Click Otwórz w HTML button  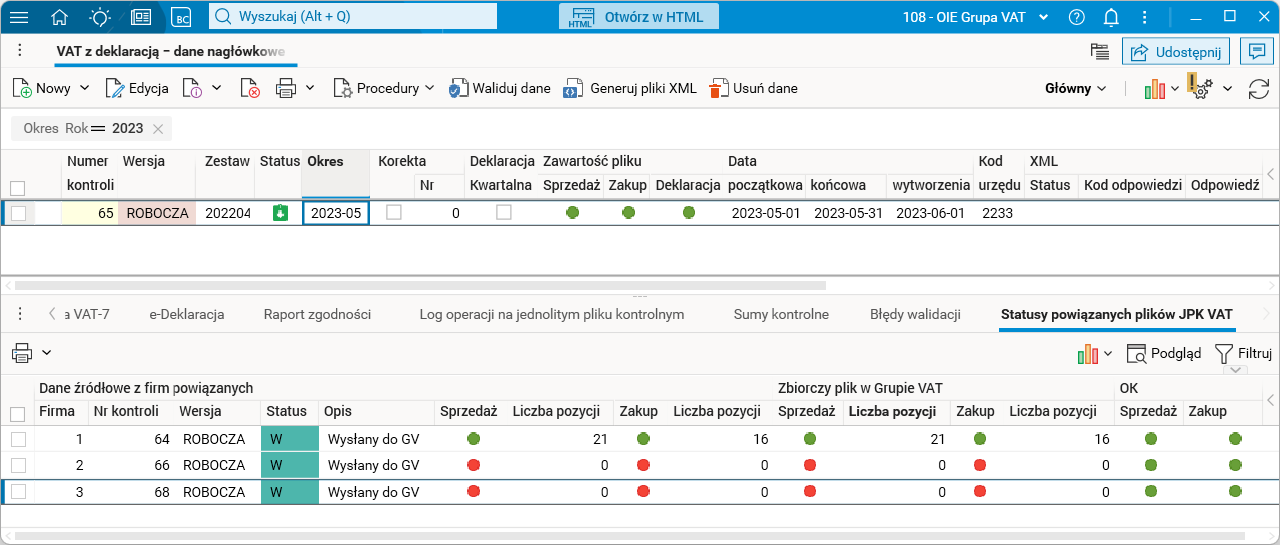pos(639,17)
